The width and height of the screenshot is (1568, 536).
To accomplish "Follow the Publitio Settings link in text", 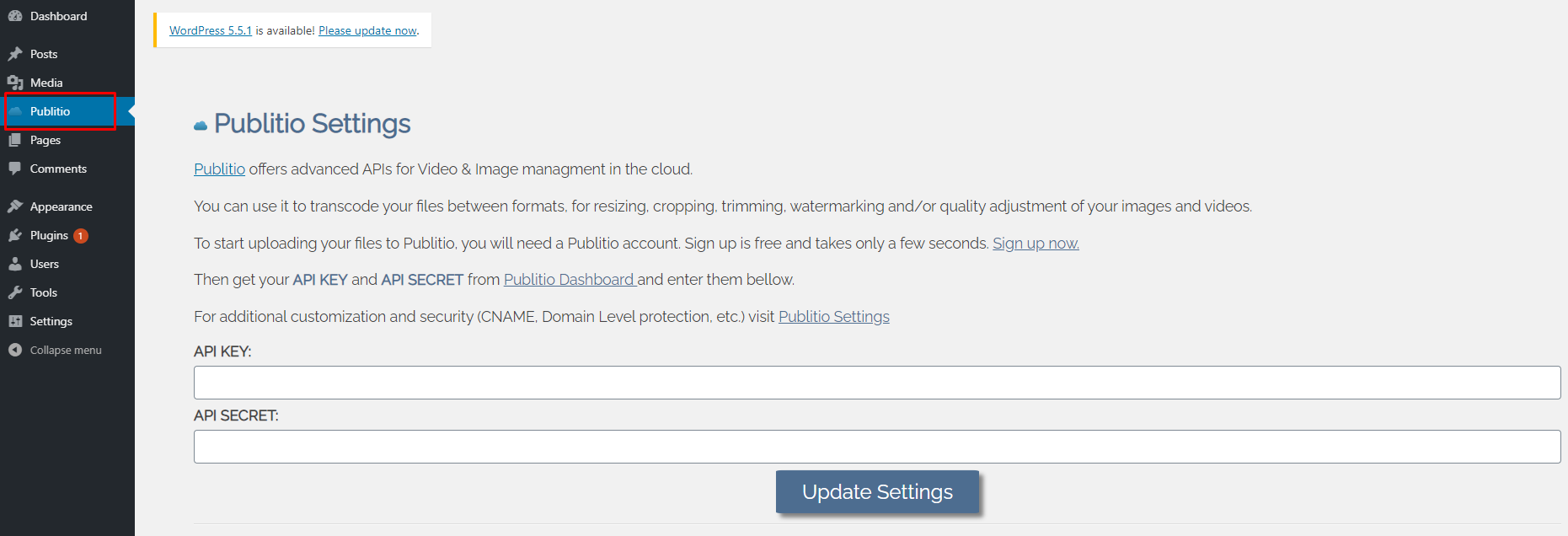I will (x=834, y=317).
